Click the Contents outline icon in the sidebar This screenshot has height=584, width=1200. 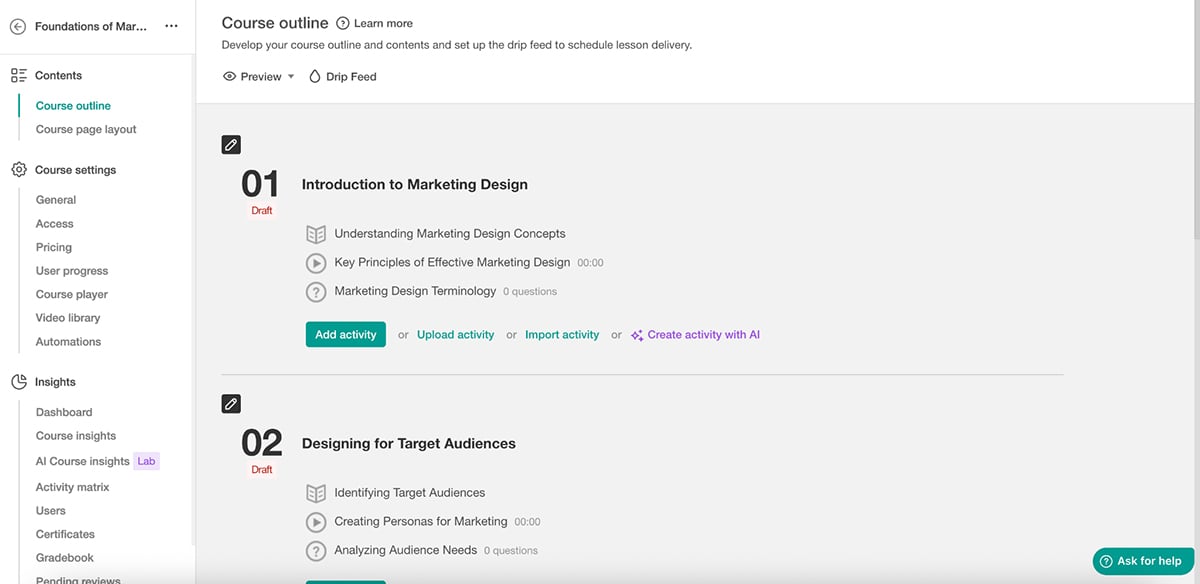pyautogui.click(x=17, y=74)
